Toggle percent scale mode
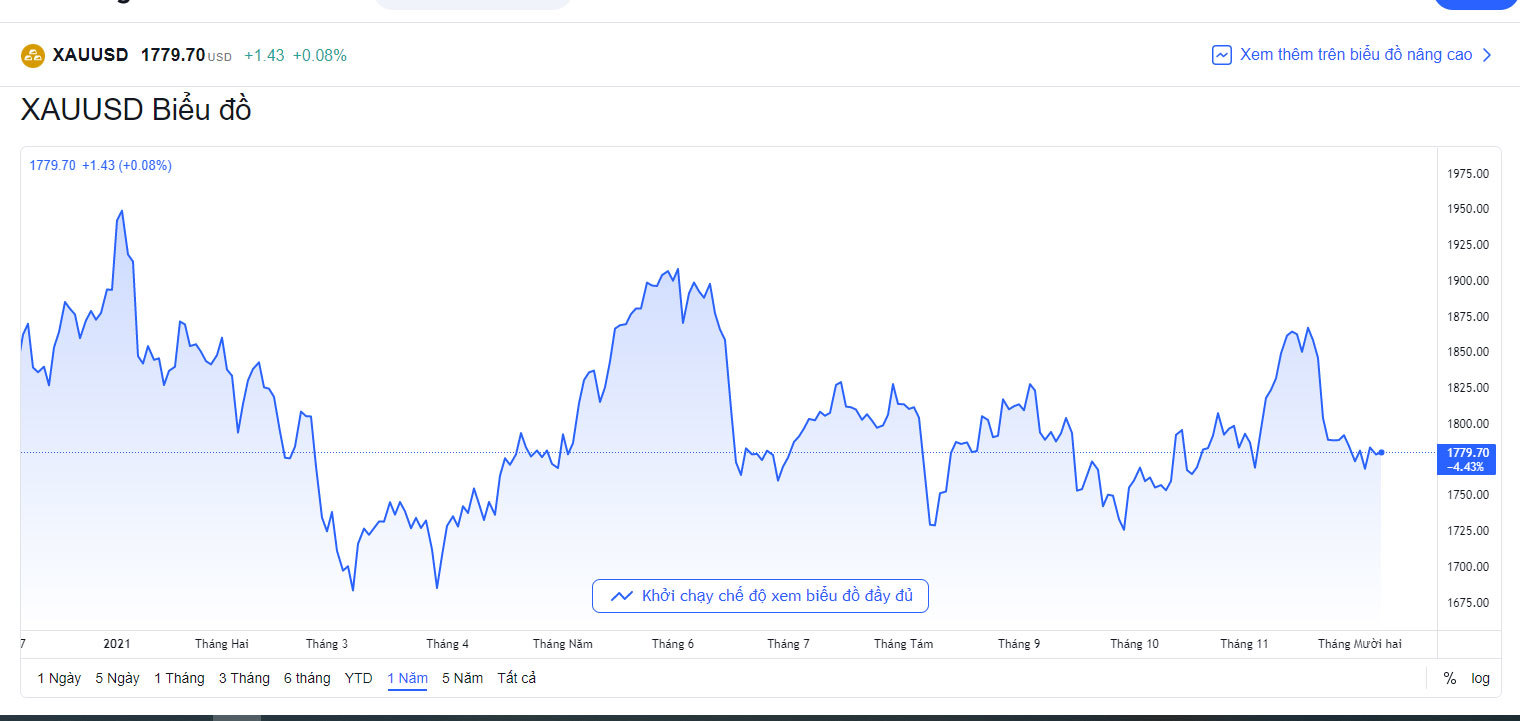 (1449, 678)
